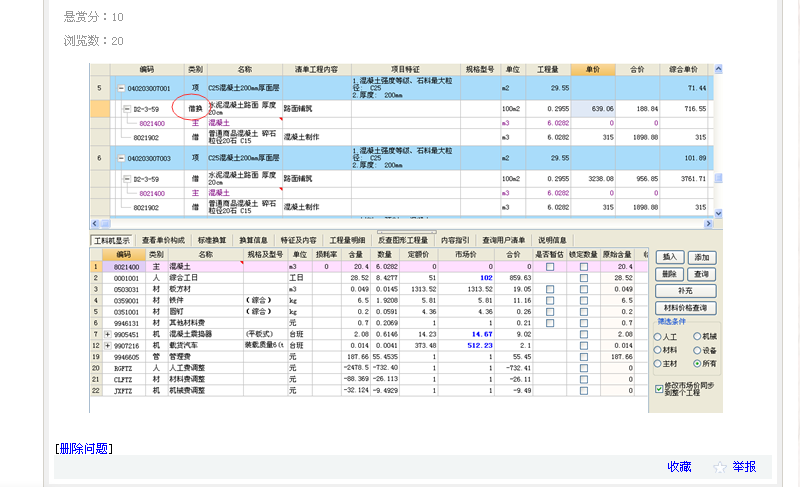Viewport: 800px width, 487px height.
Task: Click the up arrow of upper table scrollbar
Action: pos(718,69)
